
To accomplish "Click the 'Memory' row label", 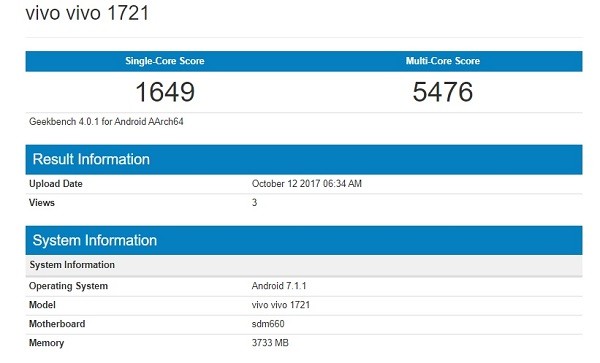I will (x=46, y=343).
